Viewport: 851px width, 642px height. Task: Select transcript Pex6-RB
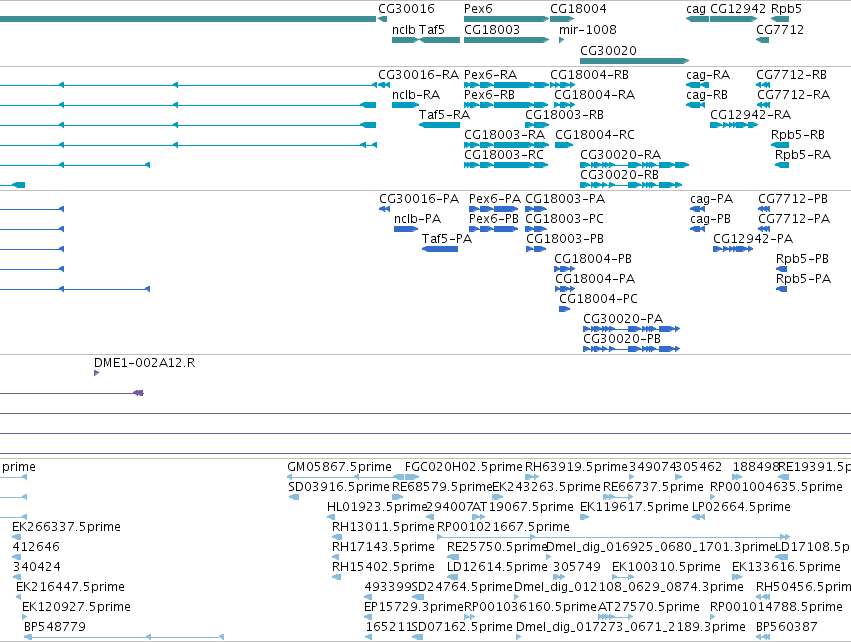pyautogui.click(x=506, y=105)
